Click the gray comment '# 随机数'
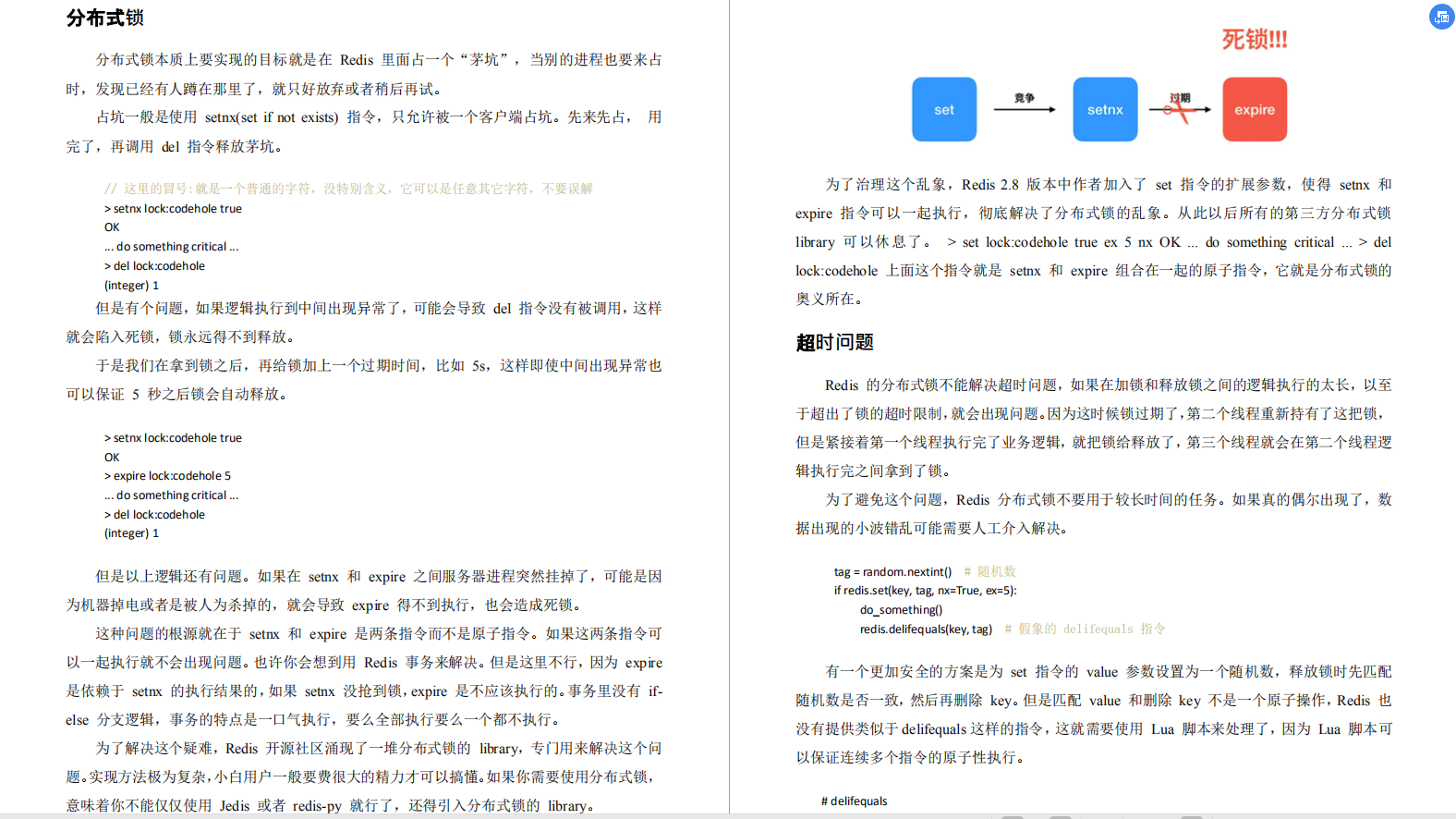The image size is (1456, 819). coord(989,571)
